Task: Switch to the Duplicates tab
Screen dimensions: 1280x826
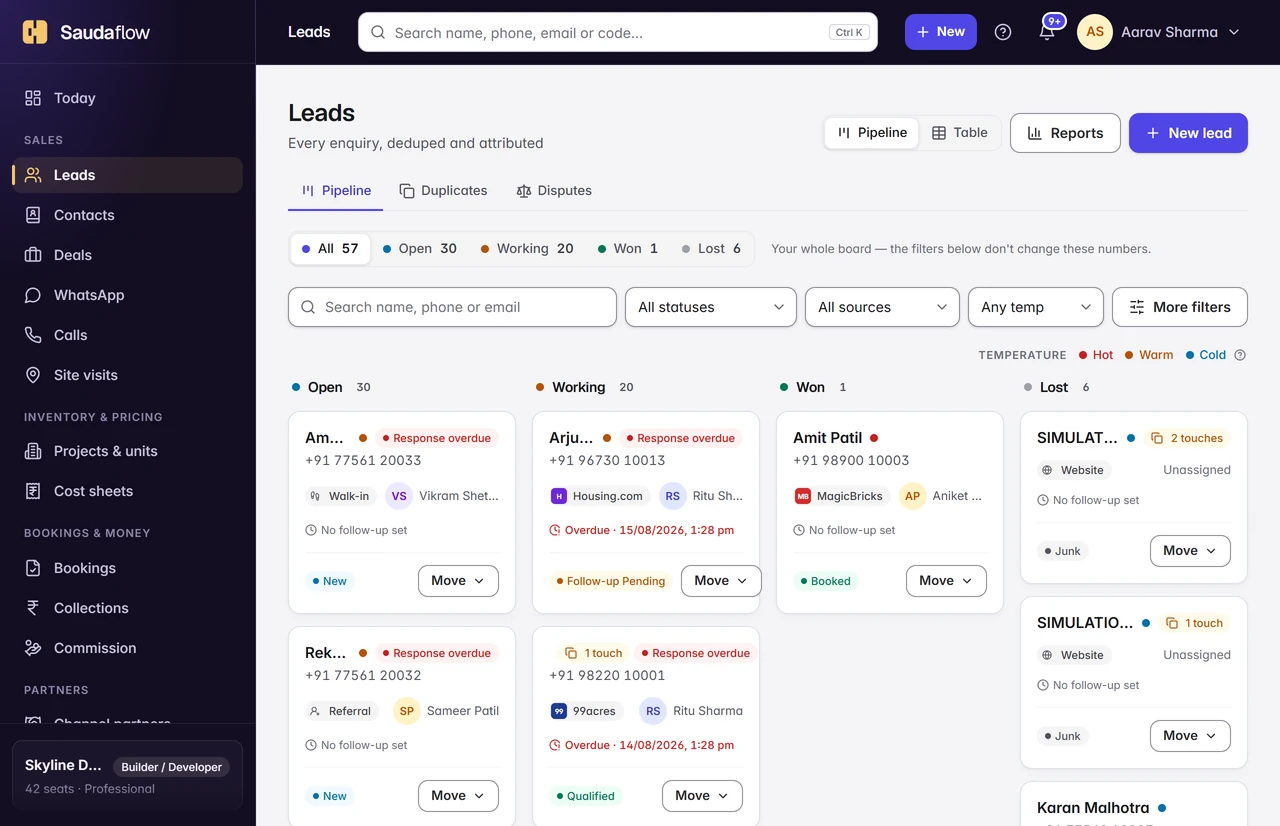Action: (x=443, y=191)
